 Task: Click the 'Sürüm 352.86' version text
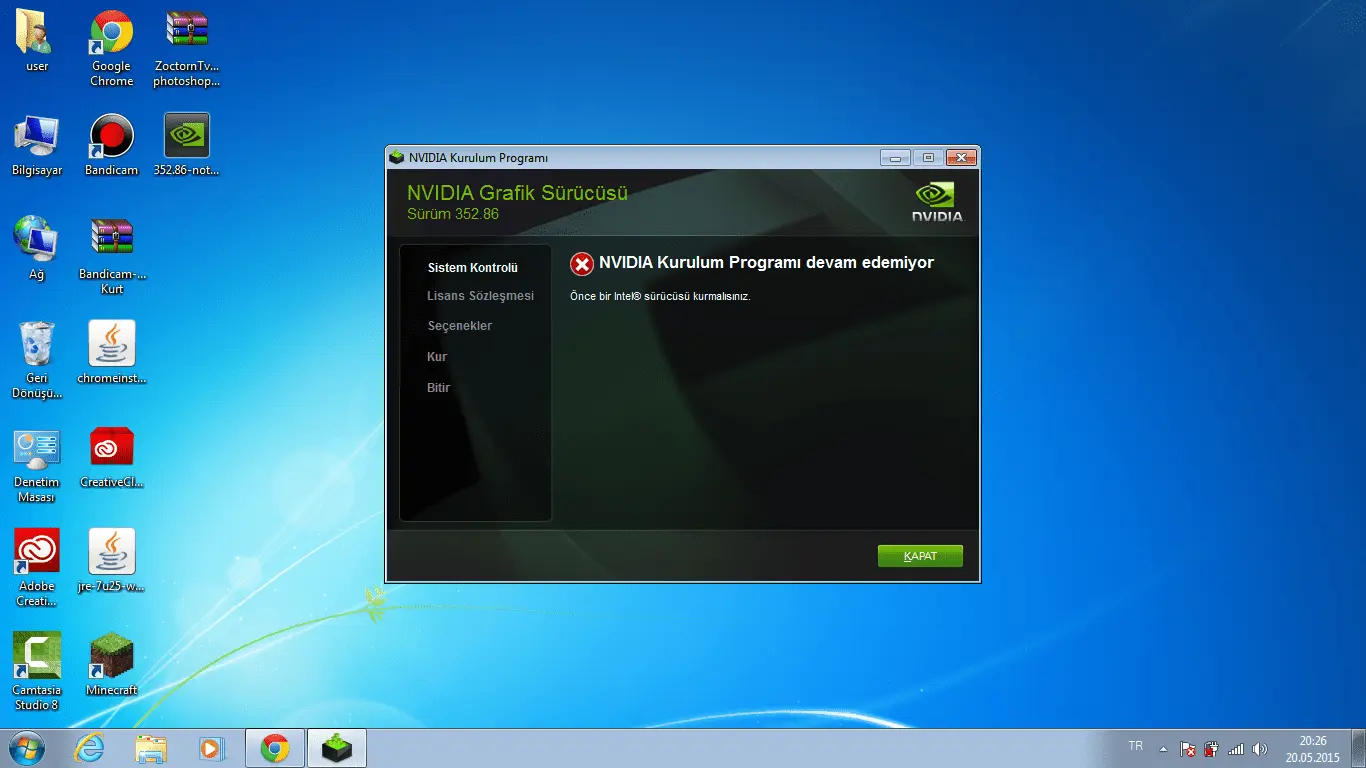coord(453,214)
